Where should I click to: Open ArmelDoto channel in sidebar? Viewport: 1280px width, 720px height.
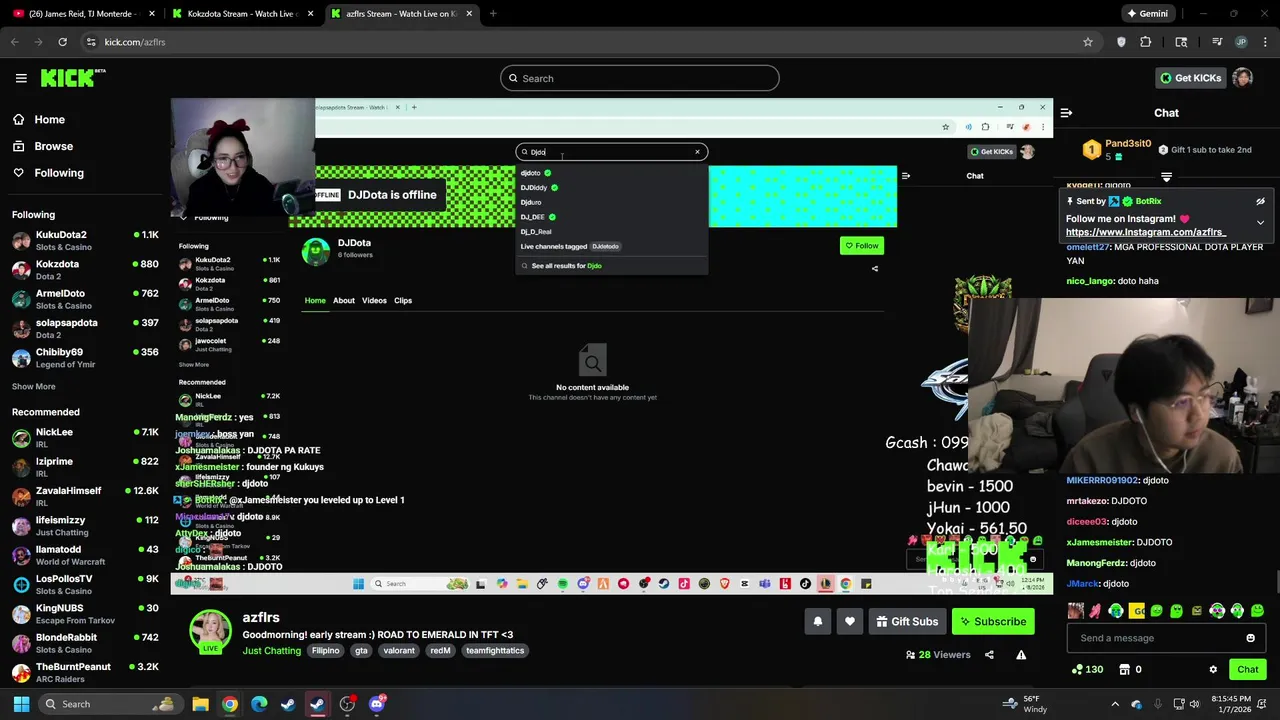click(x=85, y=299)
